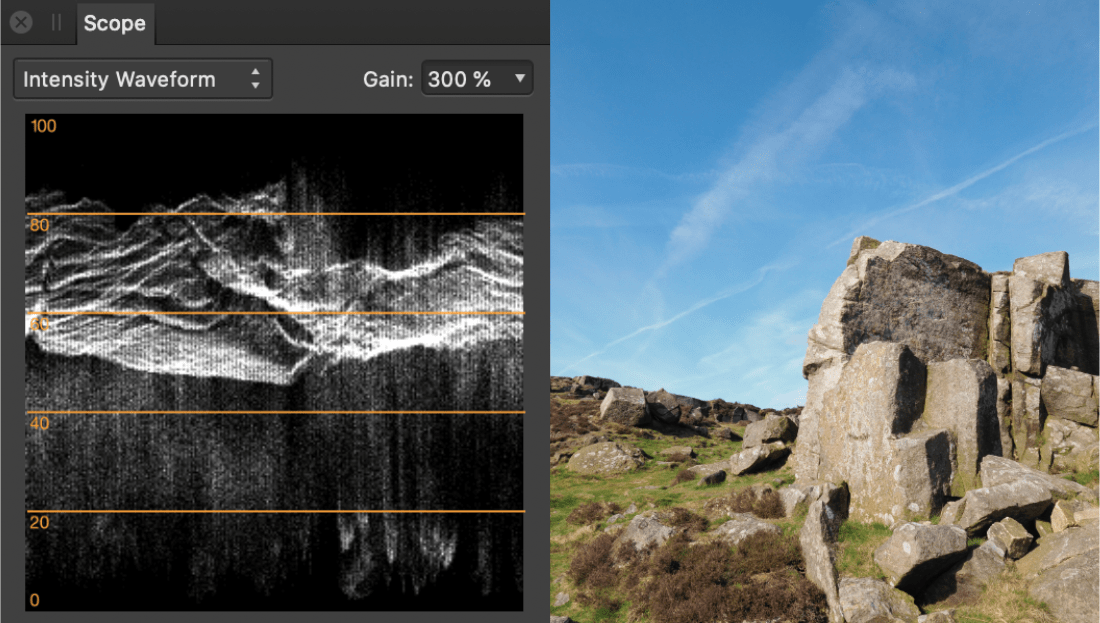Click the 80 scale label on waveform
This screenshot has width=1100, height=623.
(x=39, y=225)
